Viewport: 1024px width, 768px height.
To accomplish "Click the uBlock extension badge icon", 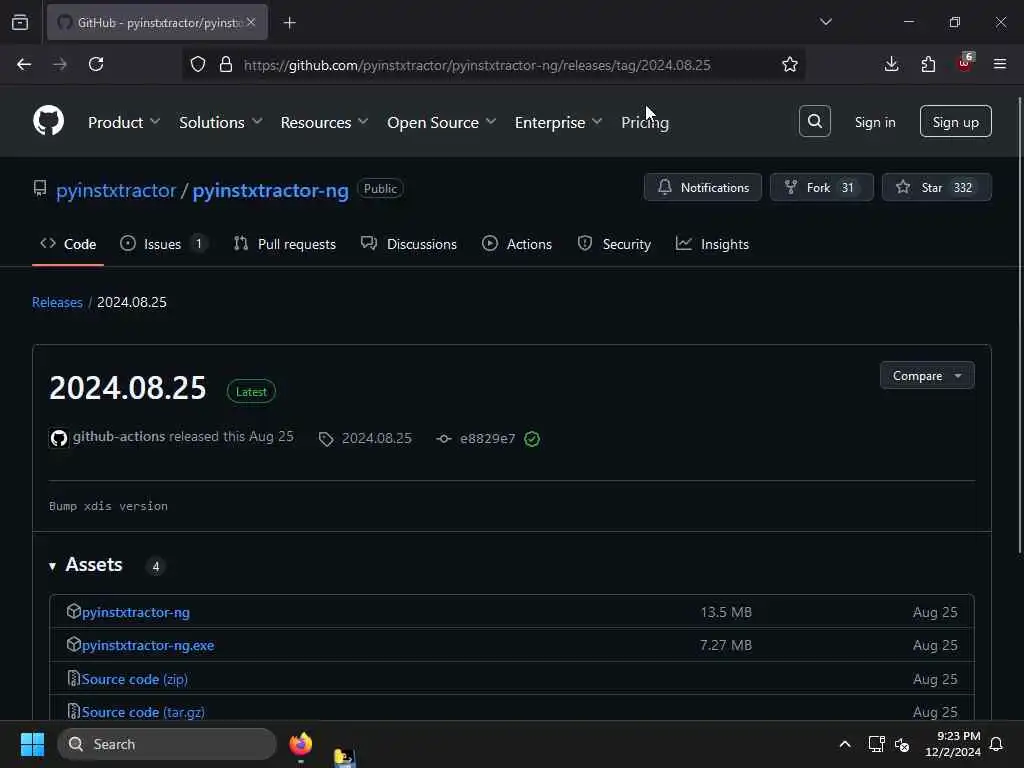I will pyautogui.click(x=965, y=63).
